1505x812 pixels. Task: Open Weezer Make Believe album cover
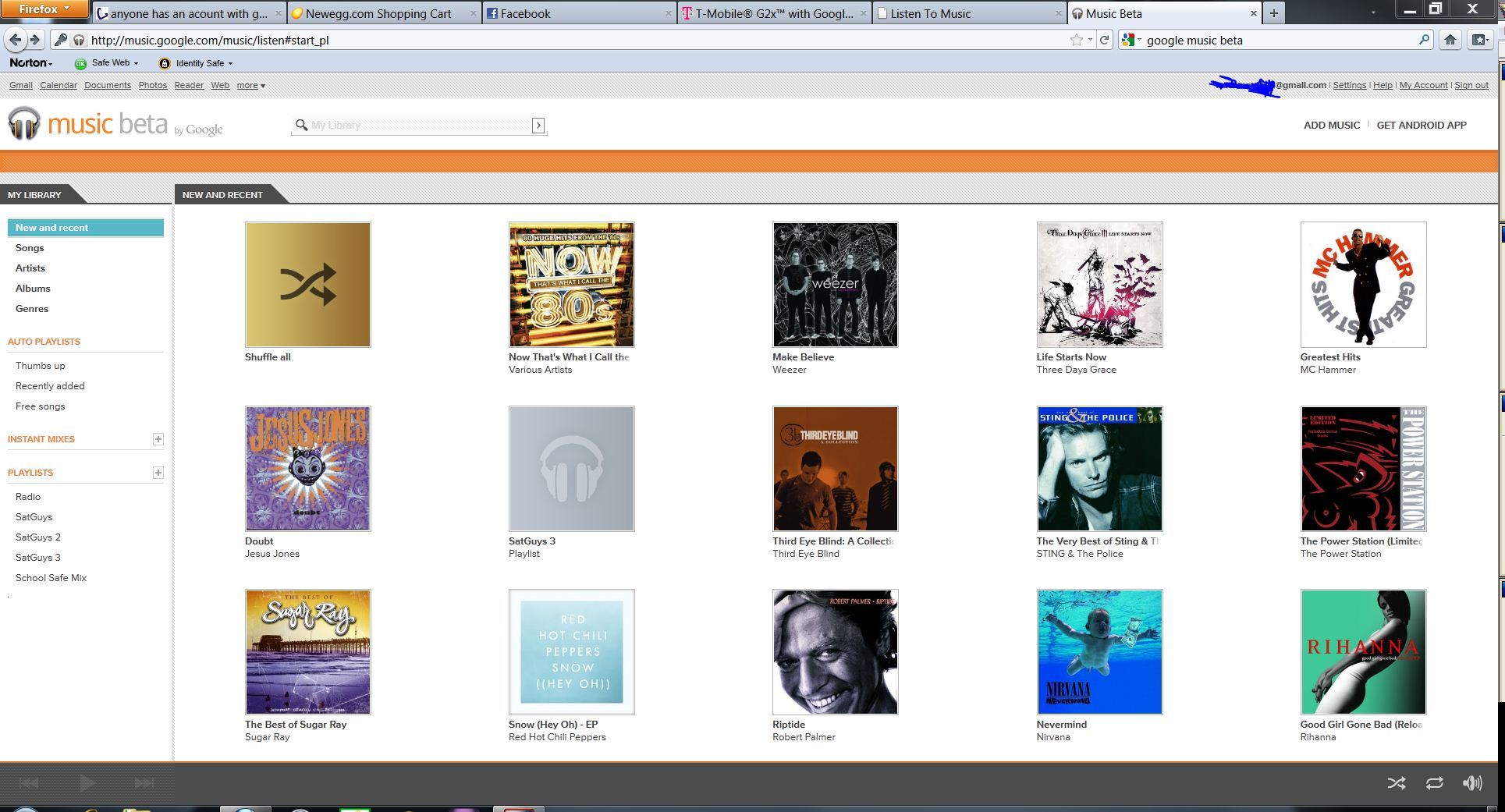[x=835, y=285]
